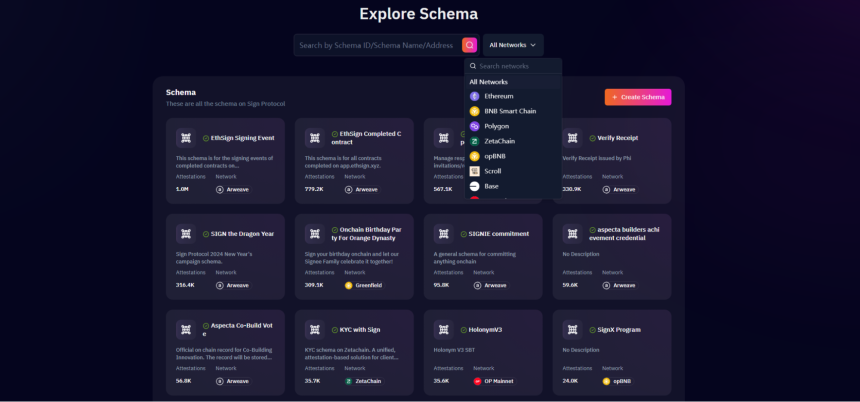
Task: Open the SignX Program schema title
Action: pos(619,330)
